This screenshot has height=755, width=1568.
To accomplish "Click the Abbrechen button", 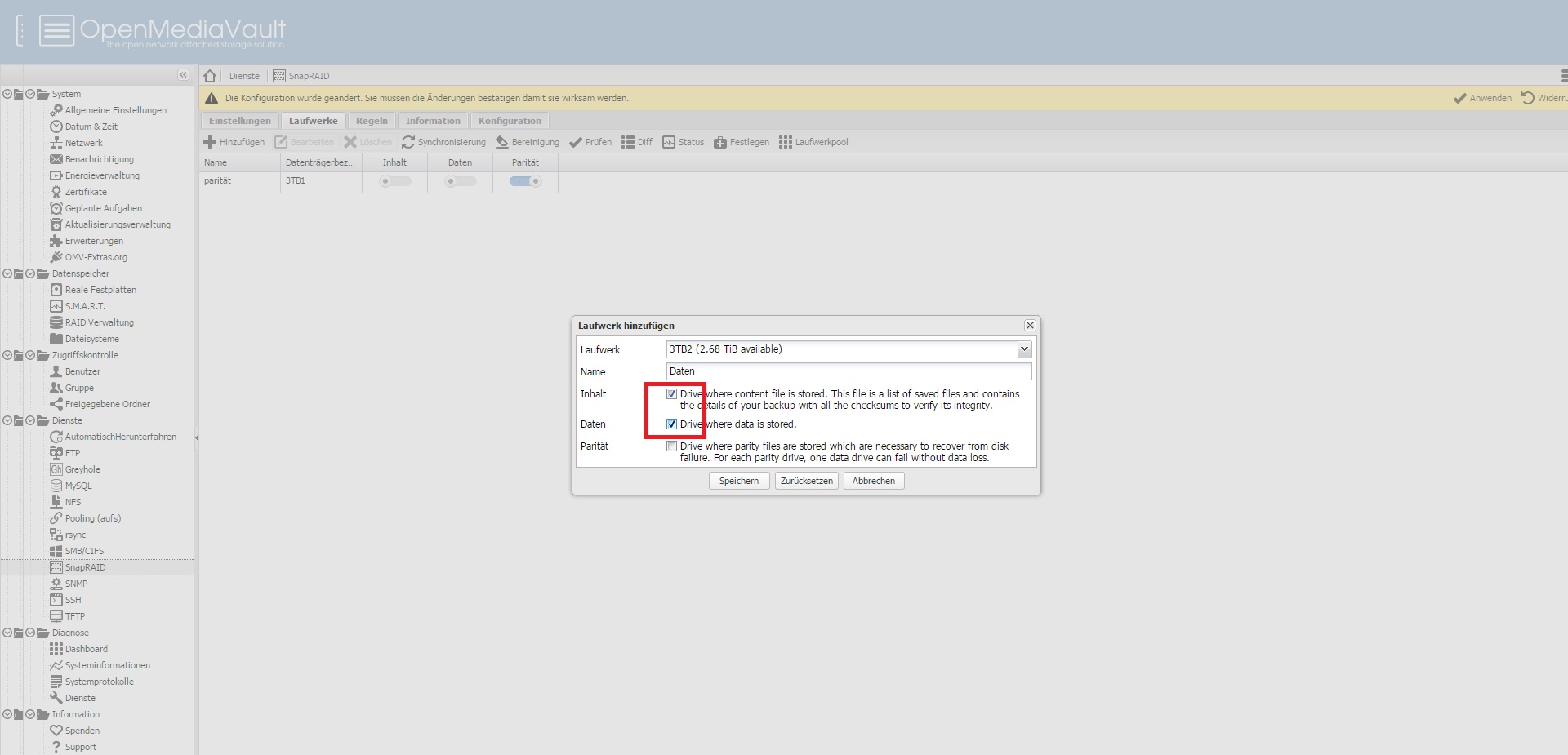I will coord(874,481).
